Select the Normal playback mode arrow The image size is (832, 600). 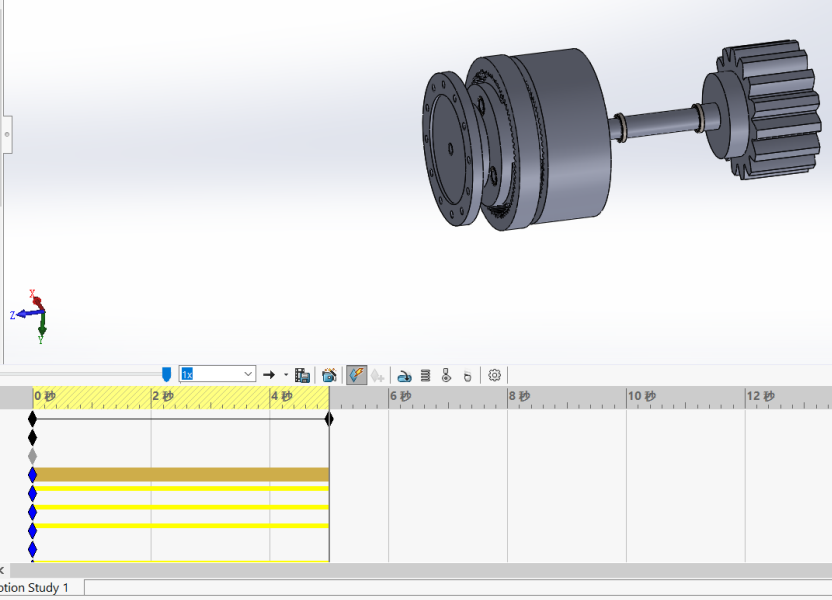tap(269, 375)
